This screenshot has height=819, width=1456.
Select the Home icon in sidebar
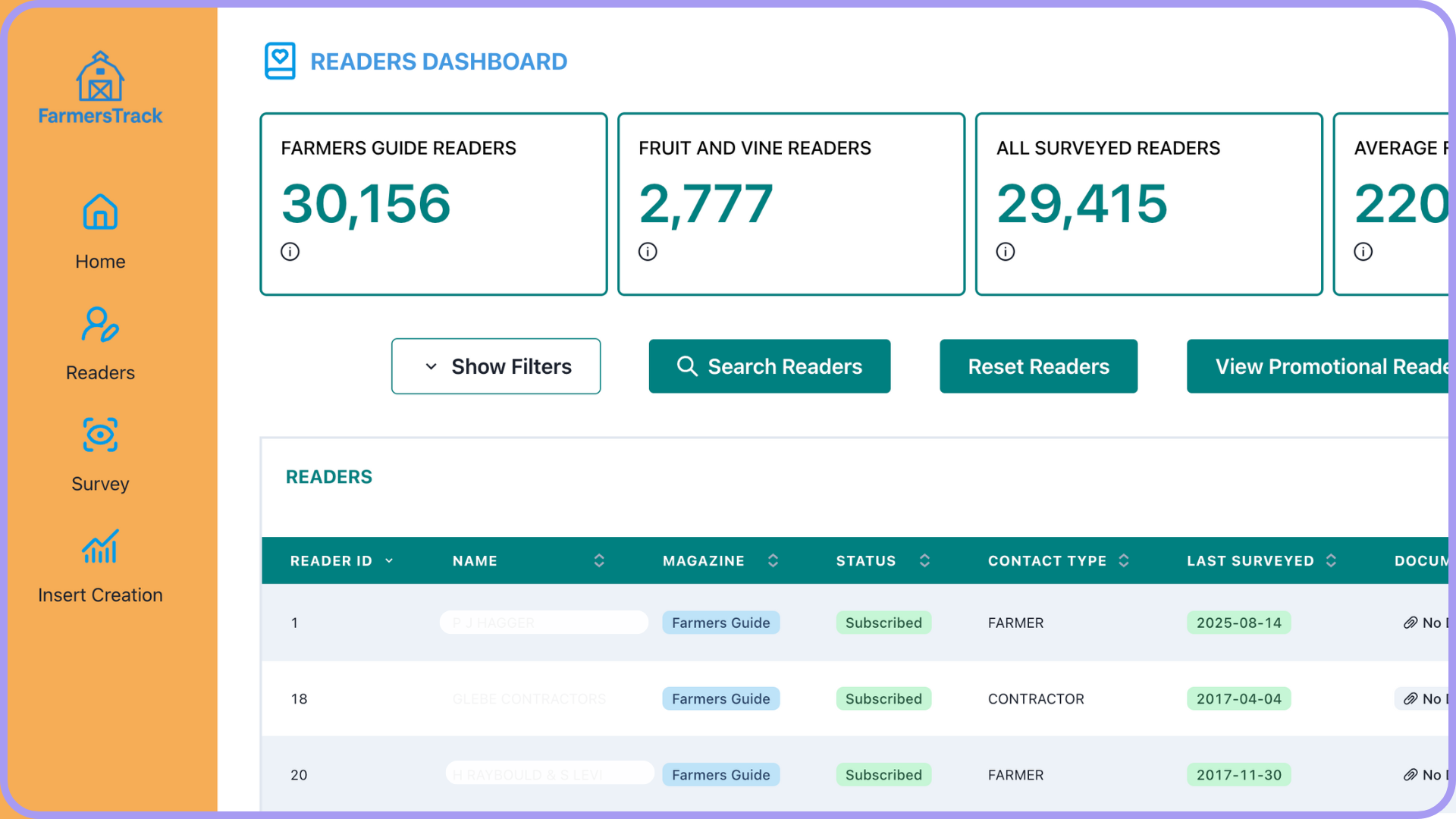pyautogui.click(x=99, y=212)
